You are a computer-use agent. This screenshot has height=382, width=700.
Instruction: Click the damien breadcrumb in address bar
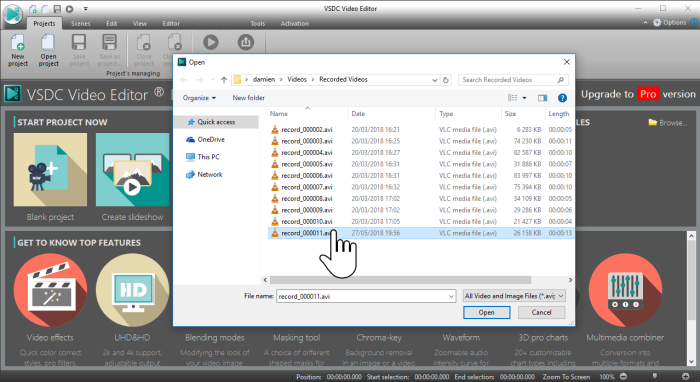(x=264, y=79)
